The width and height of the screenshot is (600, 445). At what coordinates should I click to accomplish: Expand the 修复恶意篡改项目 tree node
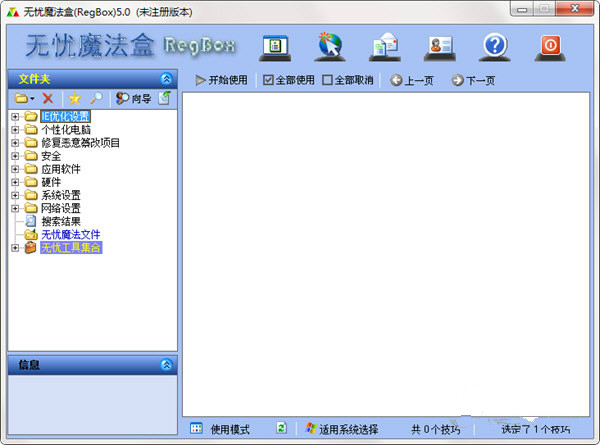(x=15, y=143)
